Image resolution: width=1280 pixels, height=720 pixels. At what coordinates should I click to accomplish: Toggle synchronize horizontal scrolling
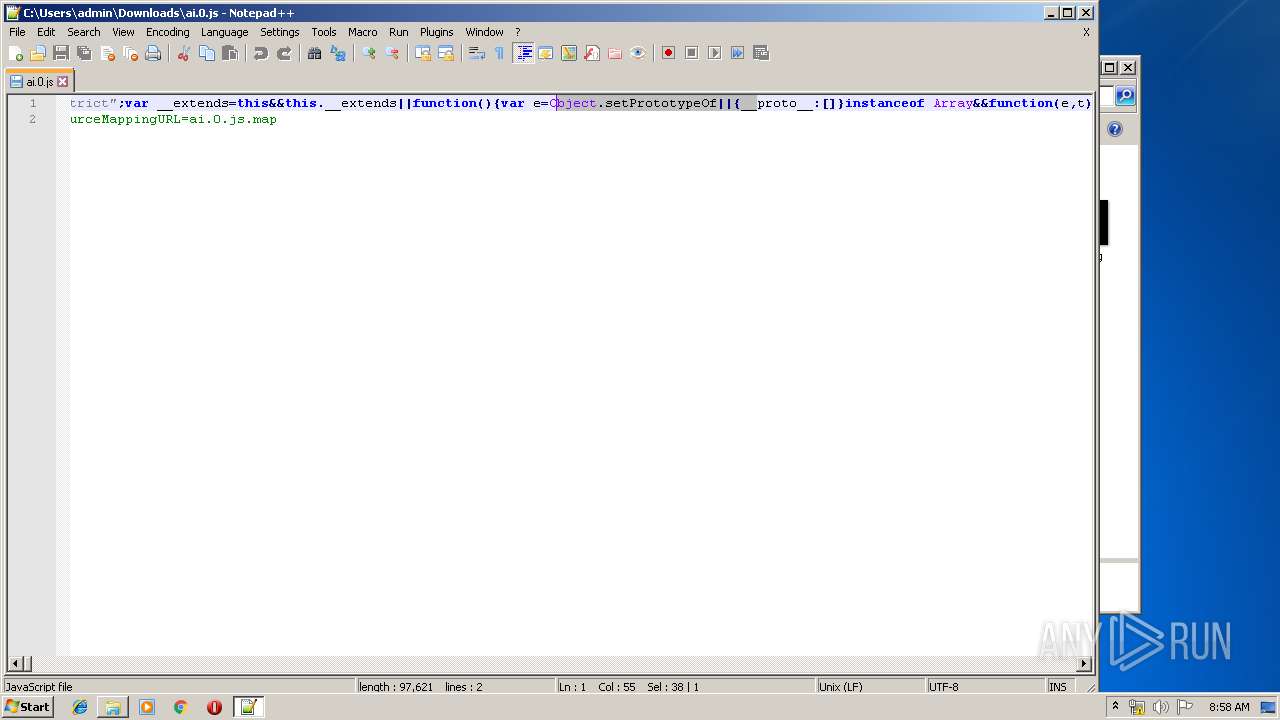pyautogui.click(x=446, y=53)
